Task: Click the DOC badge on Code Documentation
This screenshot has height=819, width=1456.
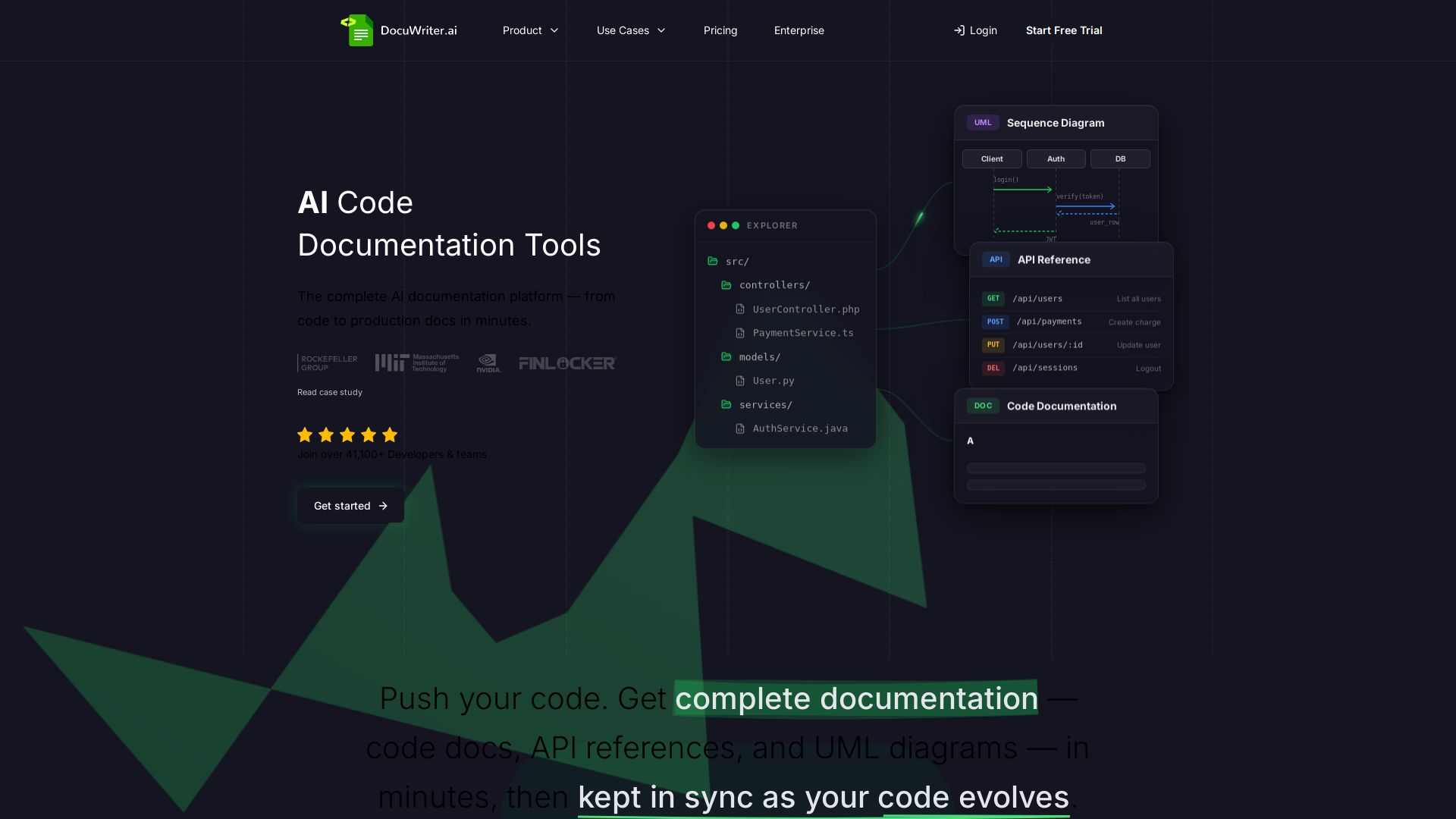Action: [x=983, y=406]
